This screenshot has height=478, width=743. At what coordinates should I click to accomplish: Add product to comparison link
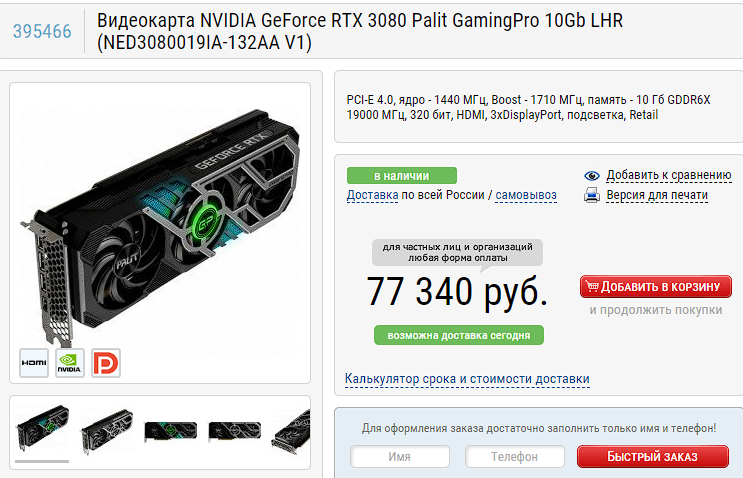pyautogui.click(x=669, y=175)
